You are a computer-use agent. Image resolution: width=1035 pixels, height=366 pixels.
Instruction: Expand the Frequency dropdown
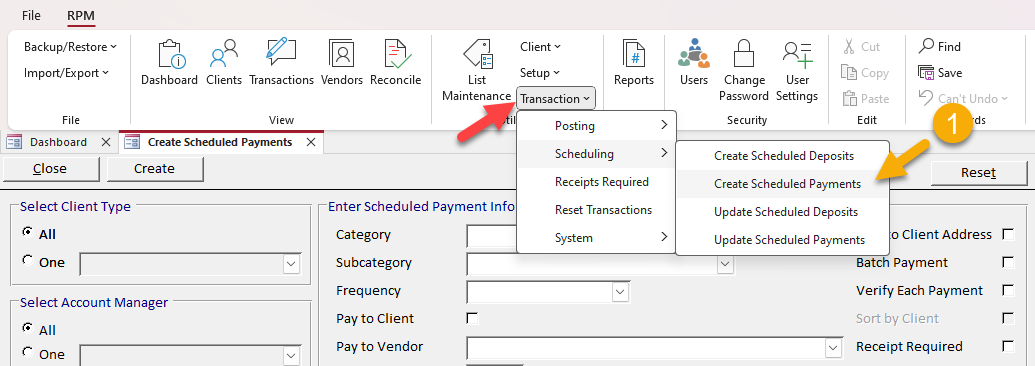620,291
